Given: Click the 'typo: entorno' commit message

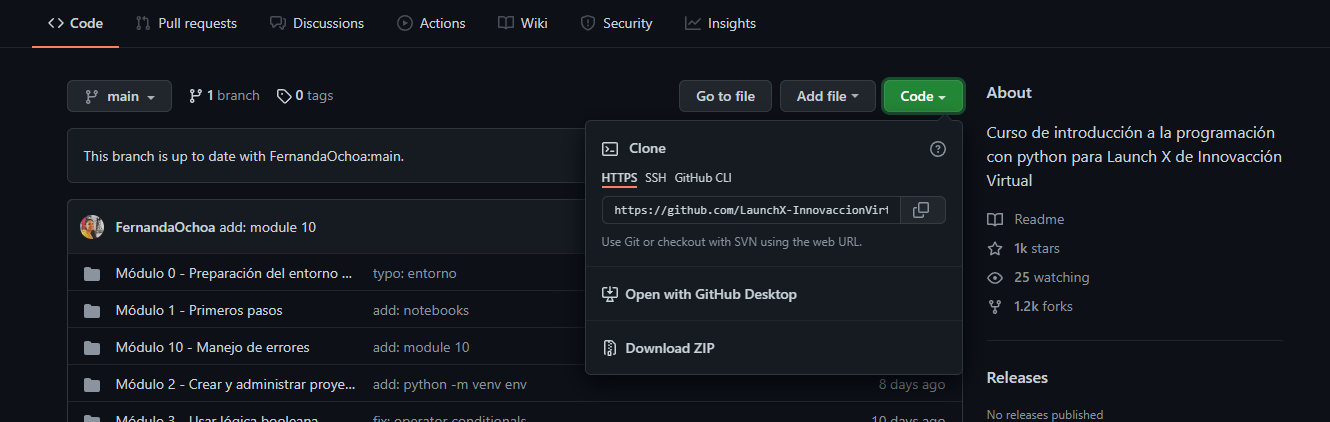Looking at the screenshot, I should pyautogui.click(x=415, y=273).
